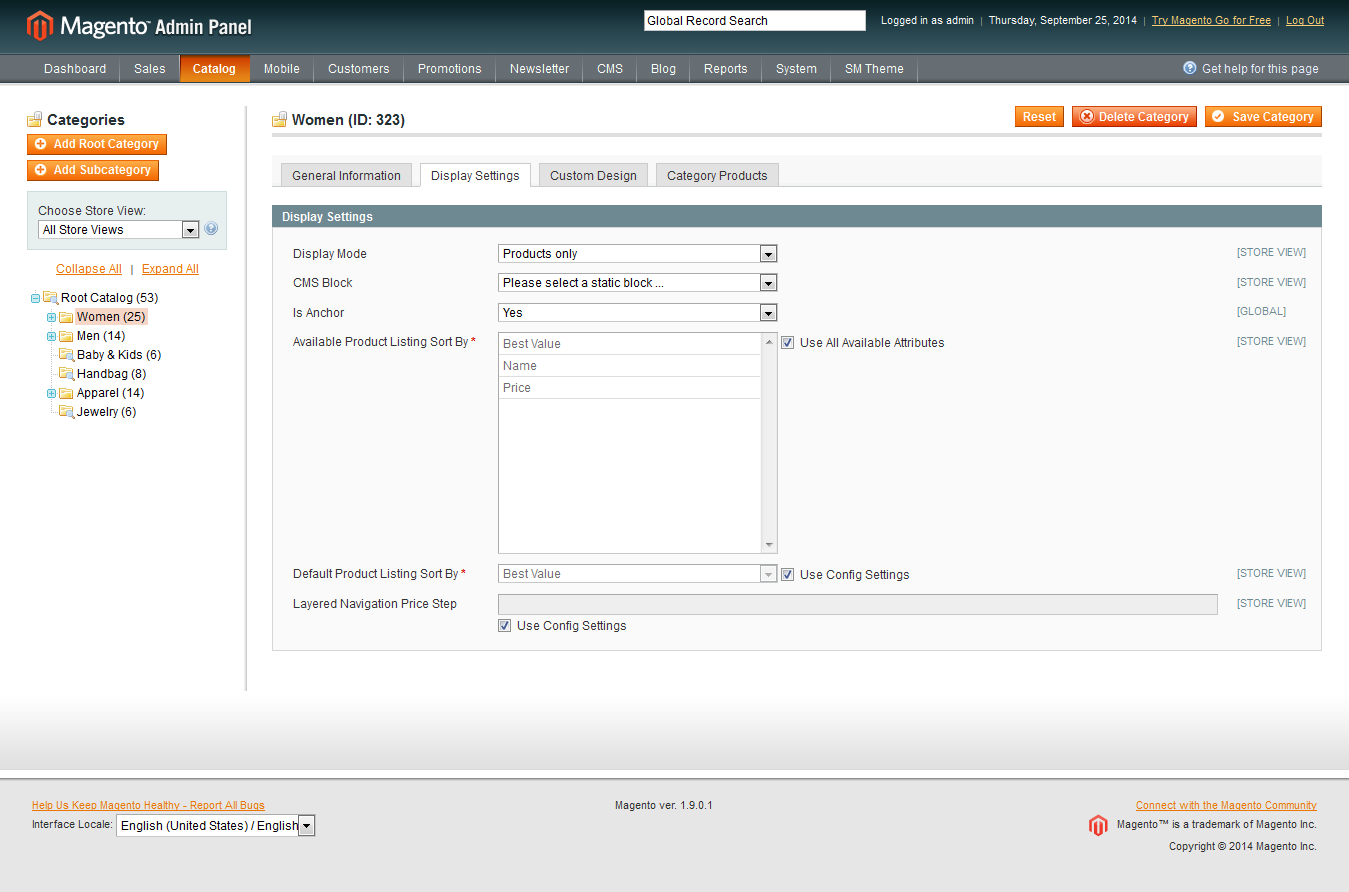
Task: Open the Is Anchor dropdown
Action: [x=638, y=313]
